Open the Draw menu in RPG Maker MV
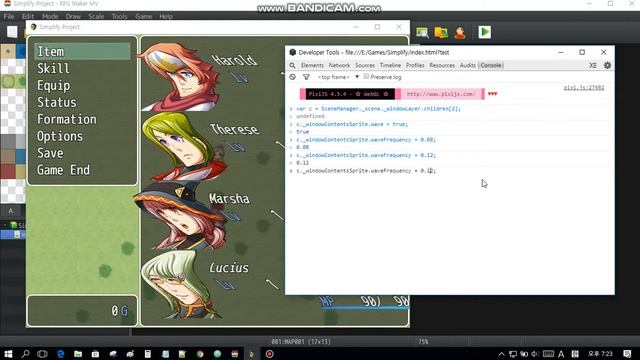Screen dimensions: 640x360 73,16
